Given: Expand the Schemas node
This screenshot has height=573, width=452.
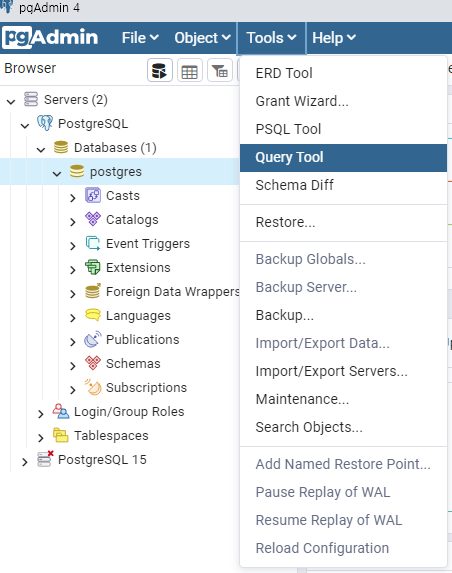Looking at the screenshot, I should 73,366.
